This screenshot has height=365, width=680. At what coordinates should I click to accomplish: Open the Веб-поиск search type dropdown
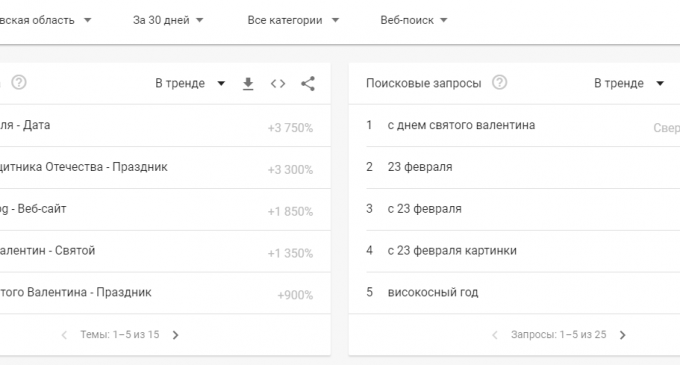pyautogui.click(x=414, y=20)
